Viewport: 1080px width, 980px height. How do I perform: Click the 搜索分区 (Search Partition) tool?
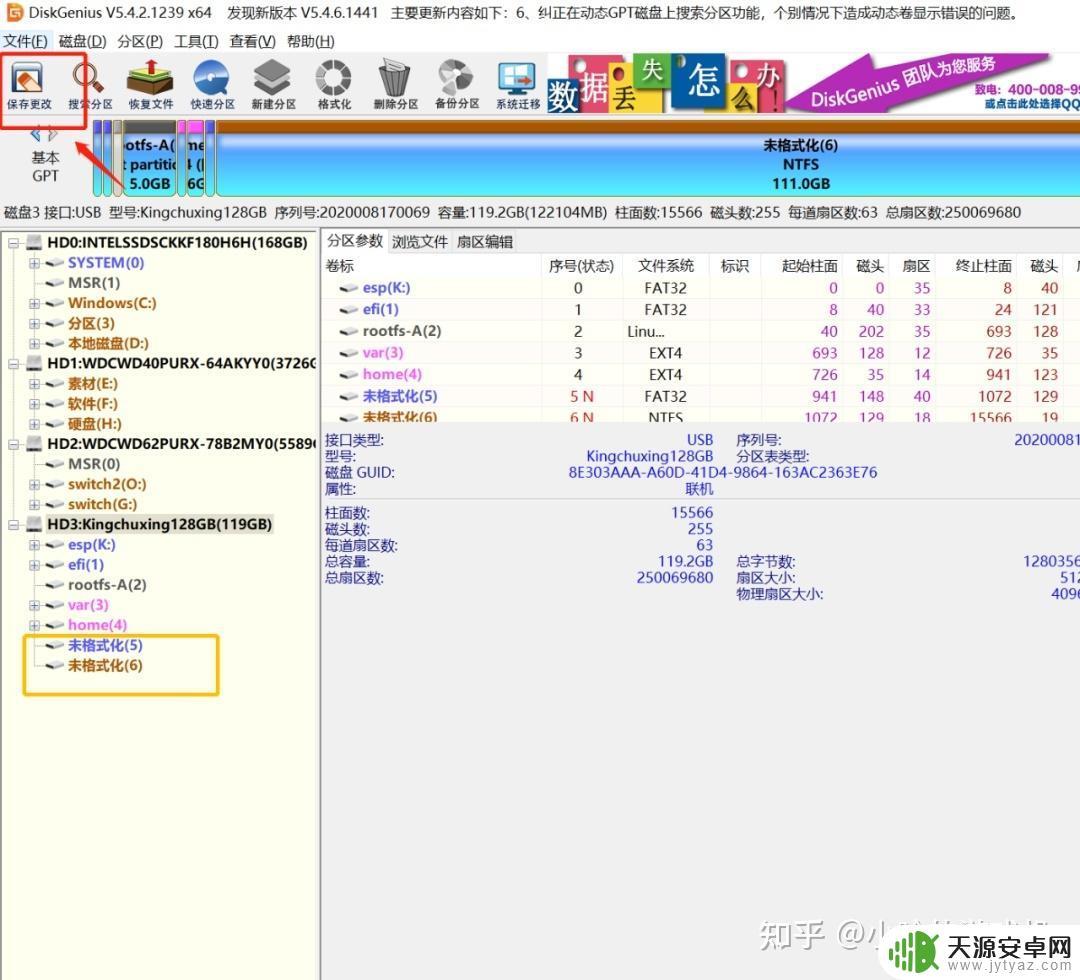pos(90,85)
